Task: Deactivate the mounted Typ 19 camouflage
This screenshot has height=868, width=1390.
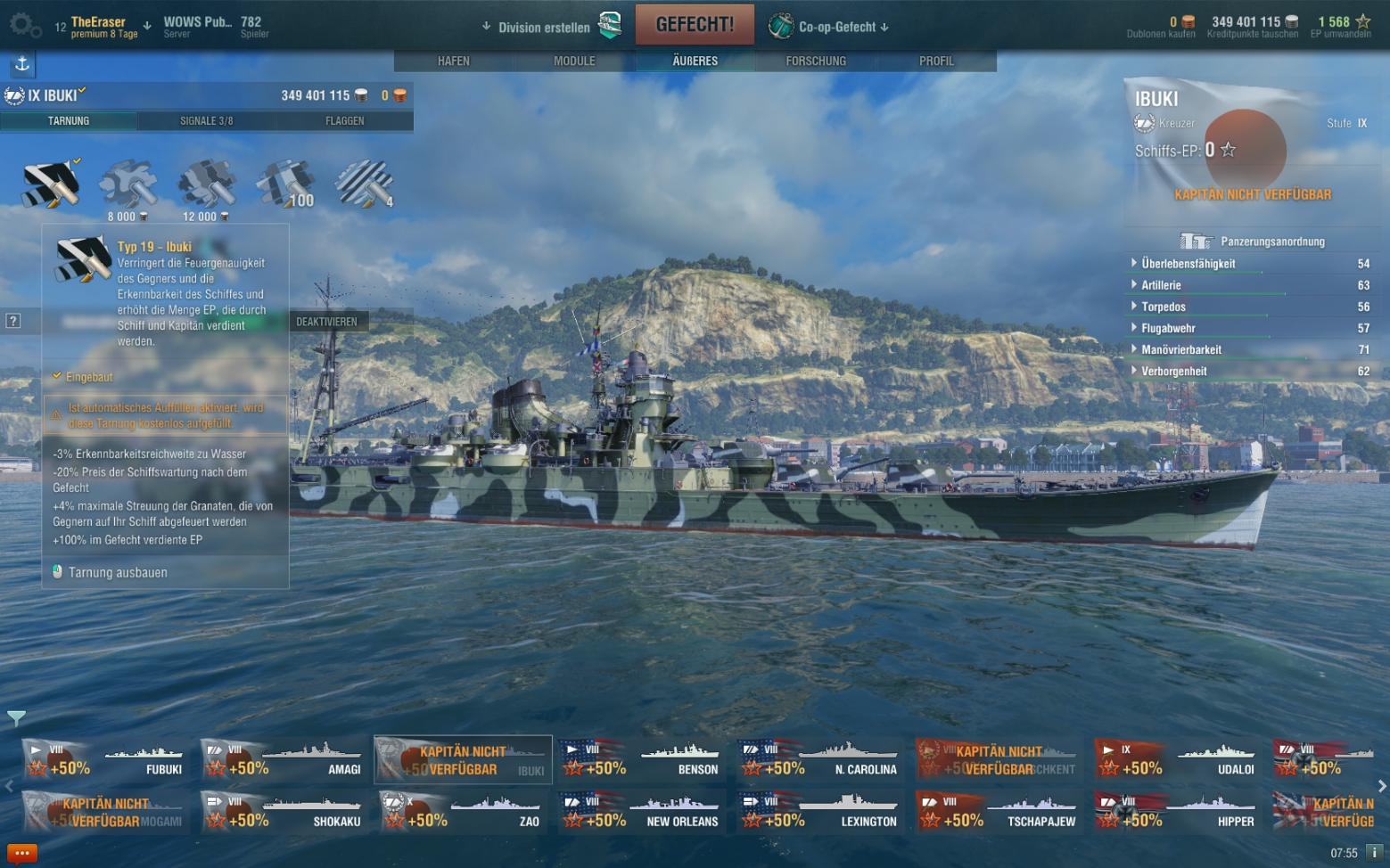Action: click(x=326, y=322)
